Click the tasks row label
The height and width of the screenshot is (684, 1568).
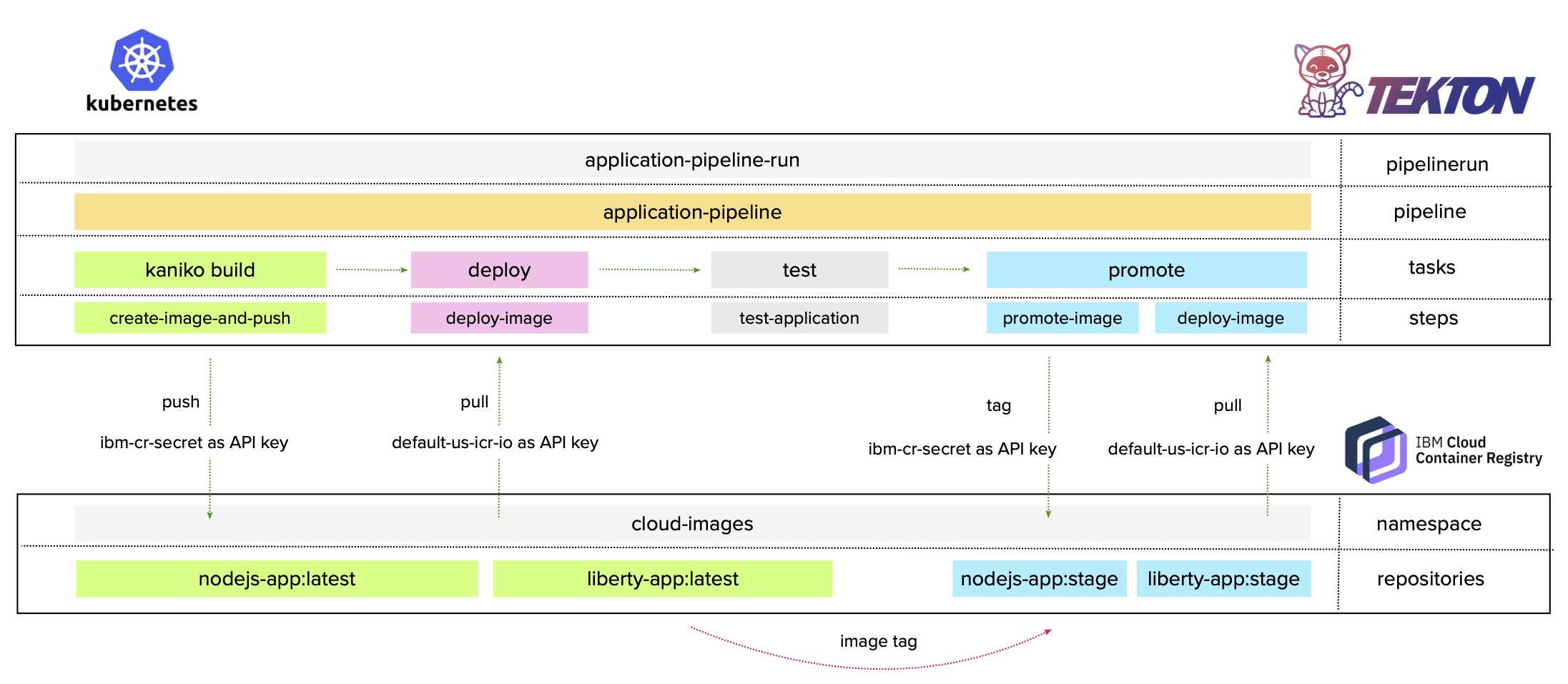pyautogui.click(x=1431, y=267)
